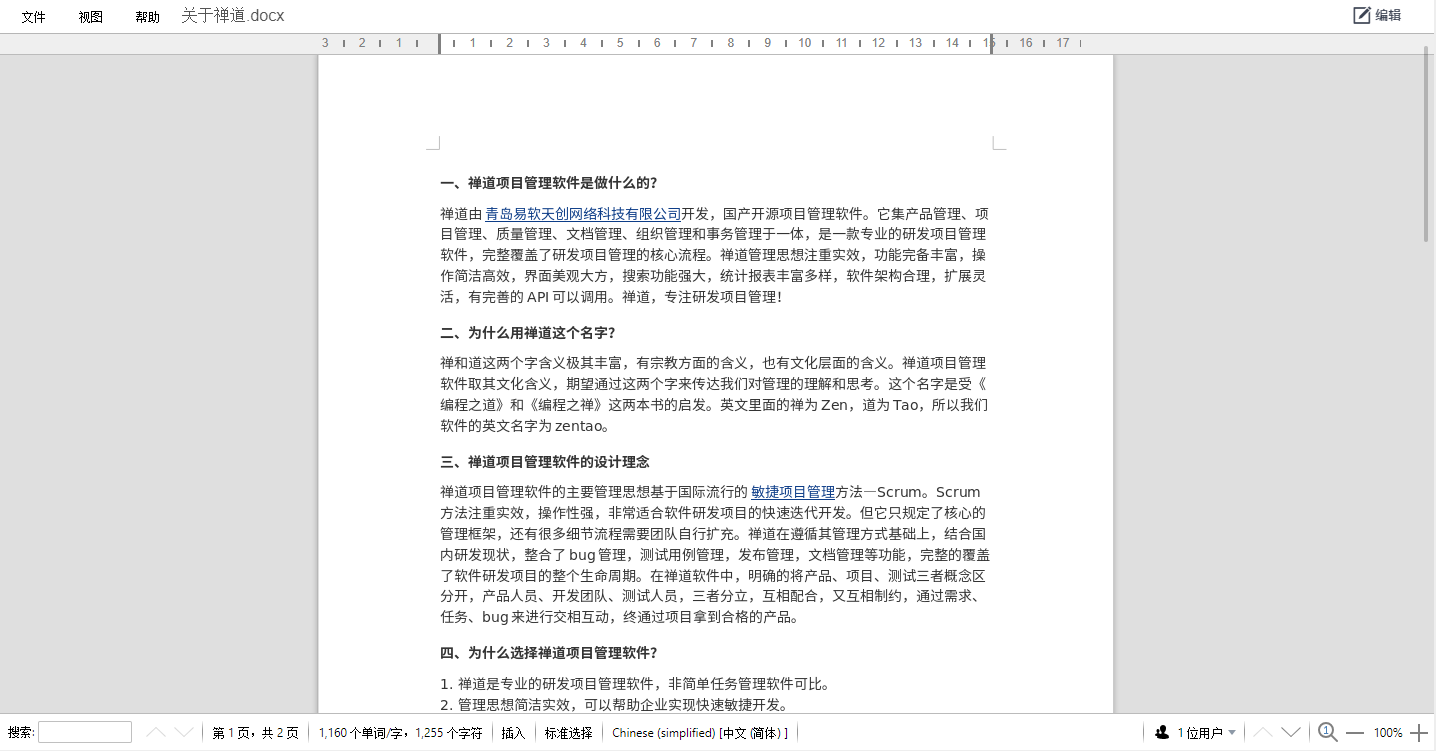Screen dimensions: 1436x751
Task: Click heading 三、禅道项目管理软件的设计理念
Action: coord(545,462)
